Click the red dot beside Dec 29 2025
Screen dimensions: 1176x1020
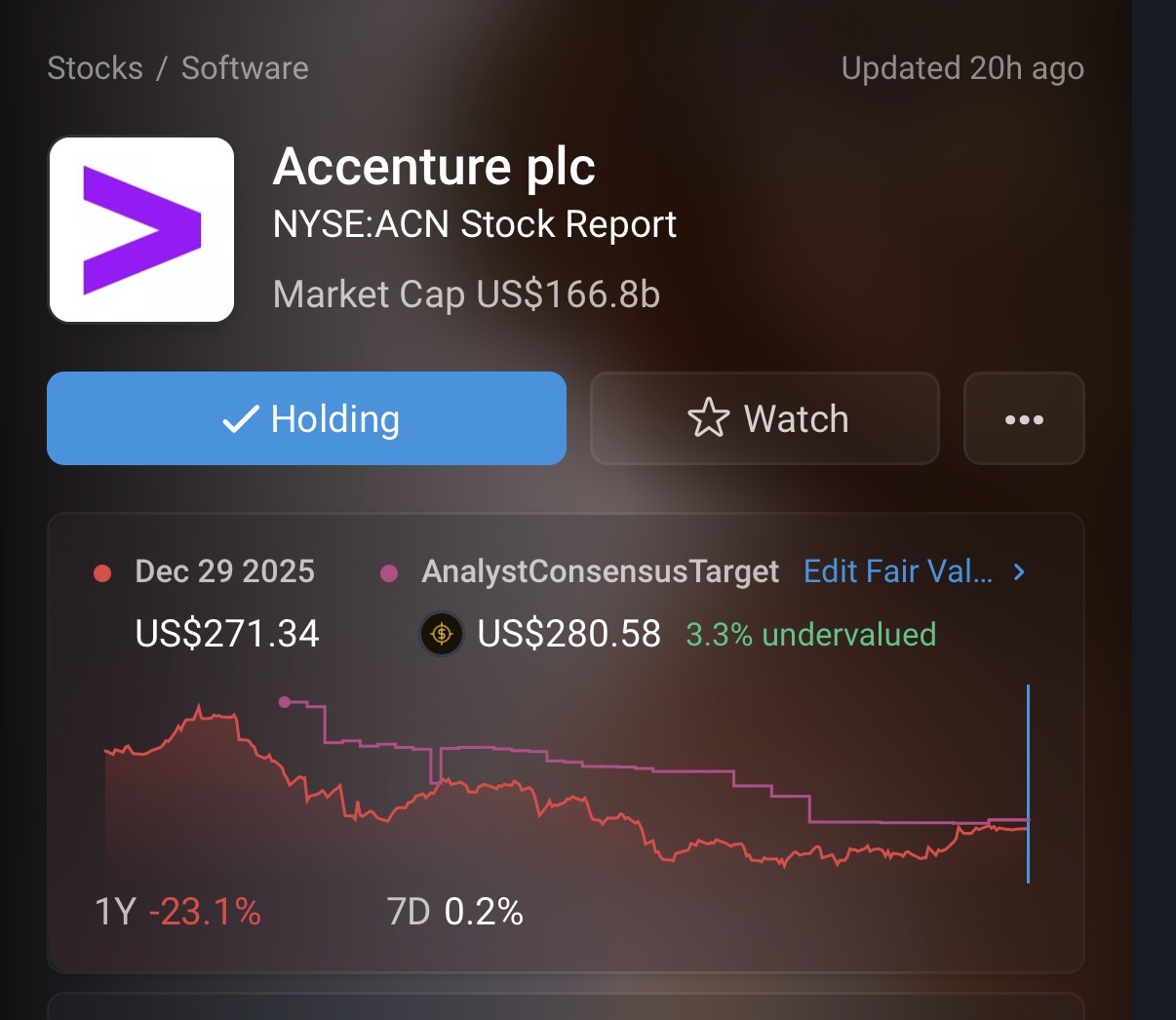pos(102,573)
